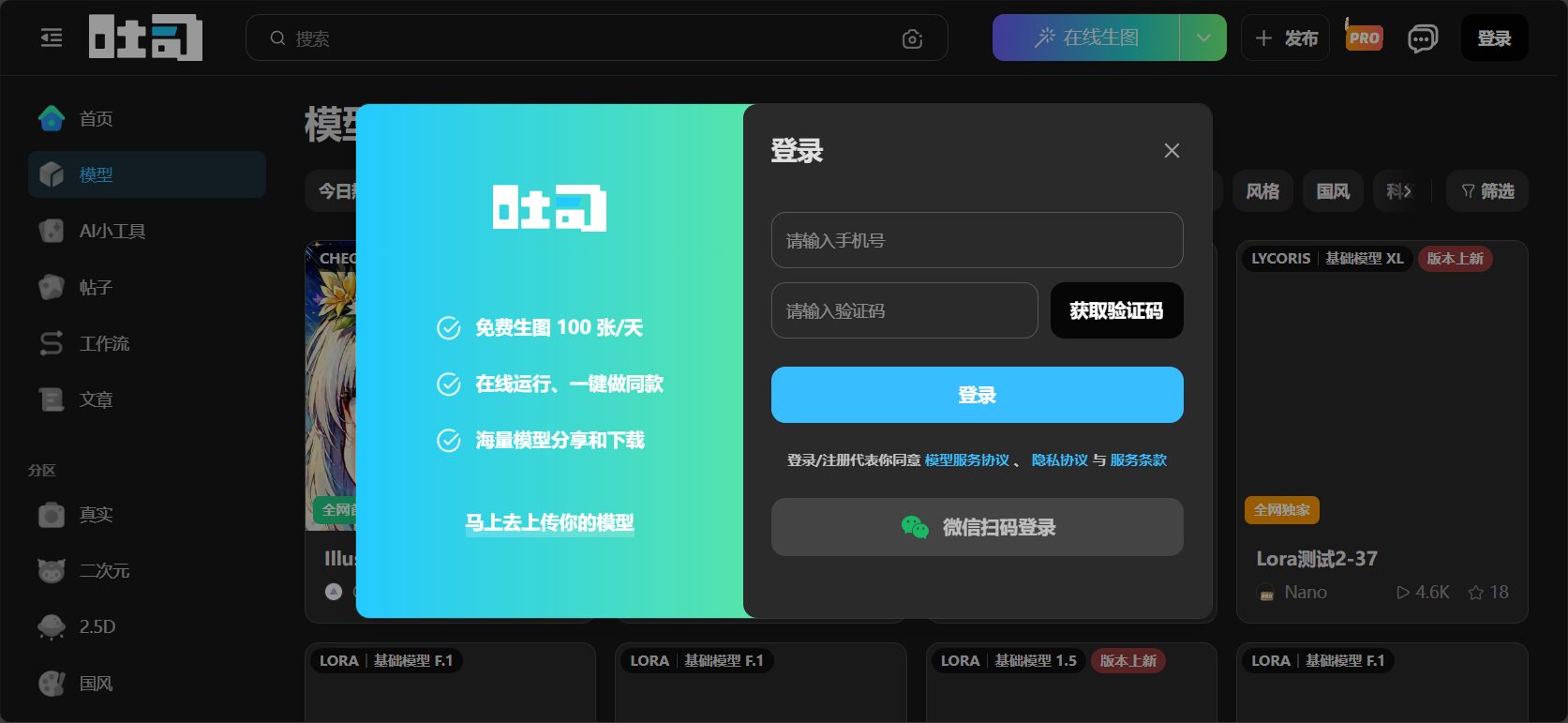Click the pig icon next to 二次元

click(x=52, y=570)
